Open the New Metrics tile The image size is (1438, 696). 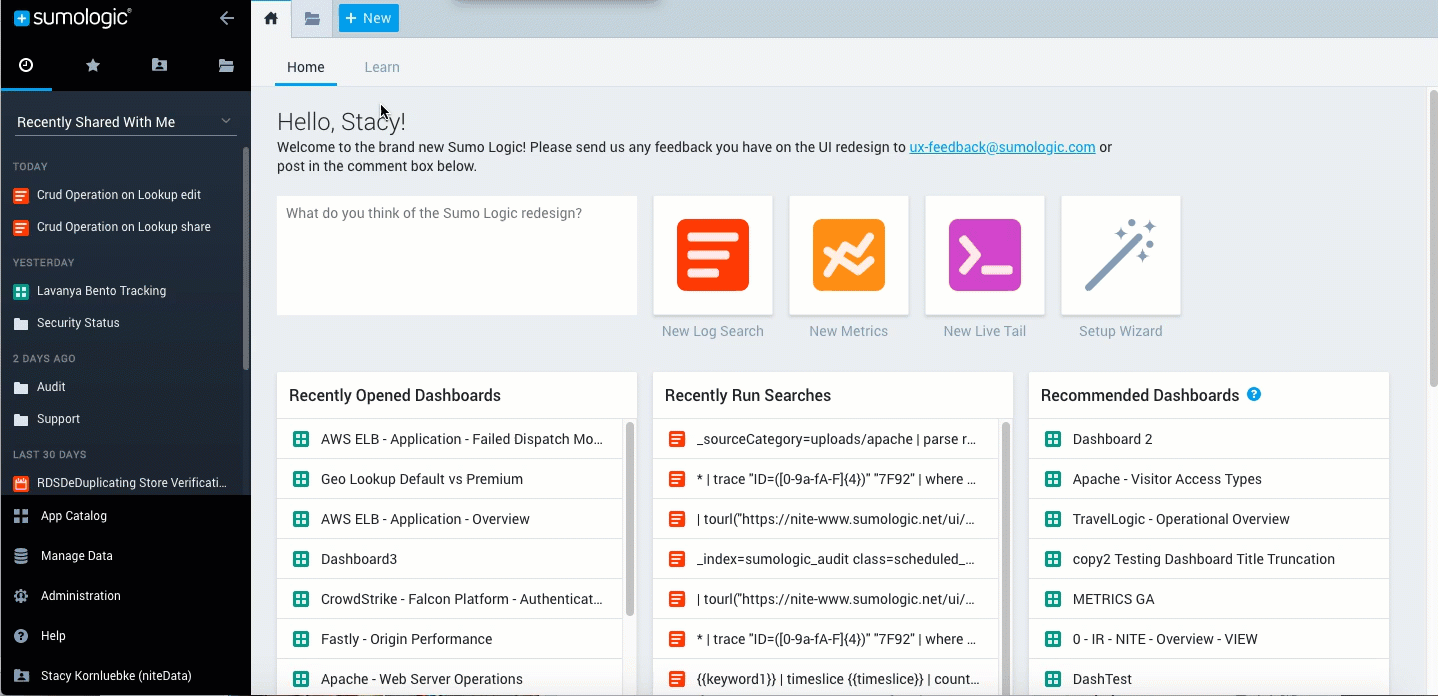pos(848,255)
